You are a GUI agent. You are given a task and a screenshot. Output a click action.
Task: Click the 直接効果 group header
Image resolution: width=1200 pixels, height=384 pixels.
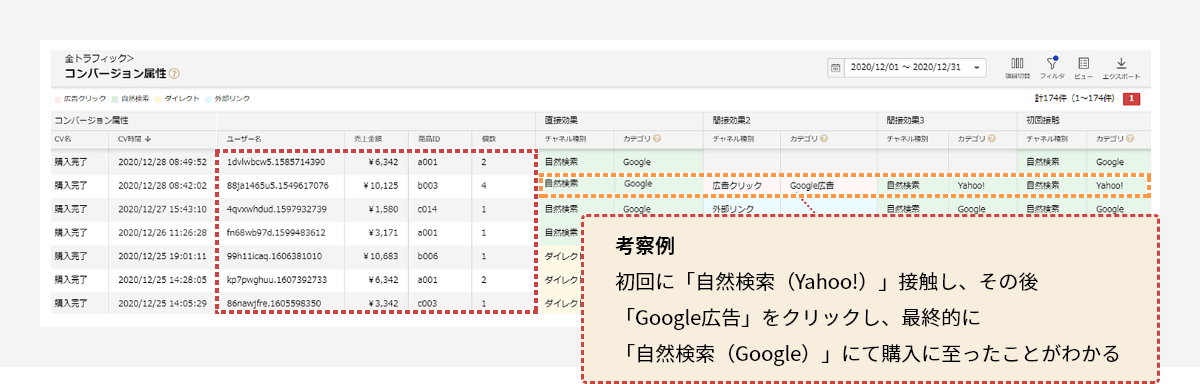point(561,120)
